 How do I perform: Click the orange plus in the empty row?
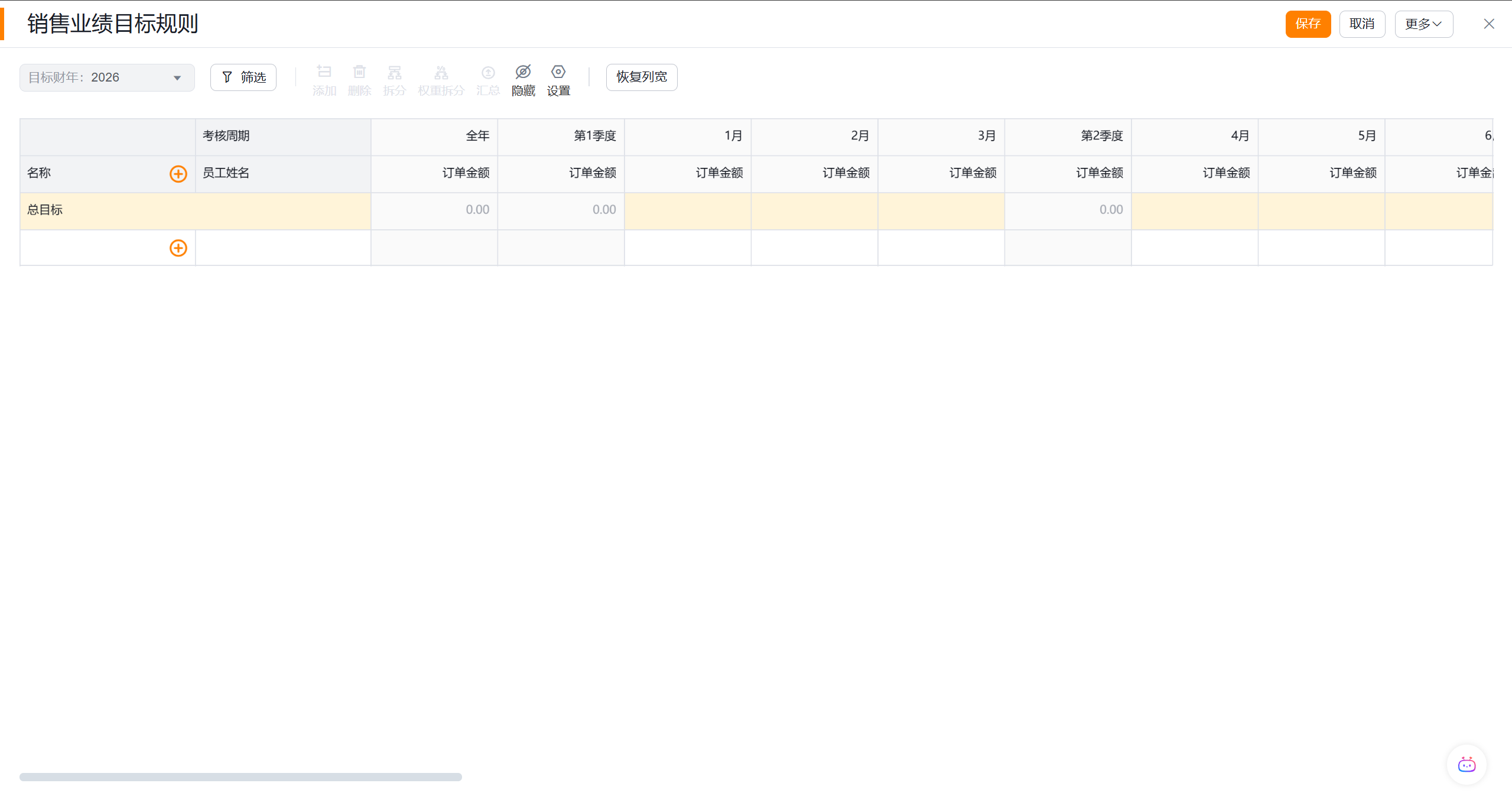tap(178, 248)
